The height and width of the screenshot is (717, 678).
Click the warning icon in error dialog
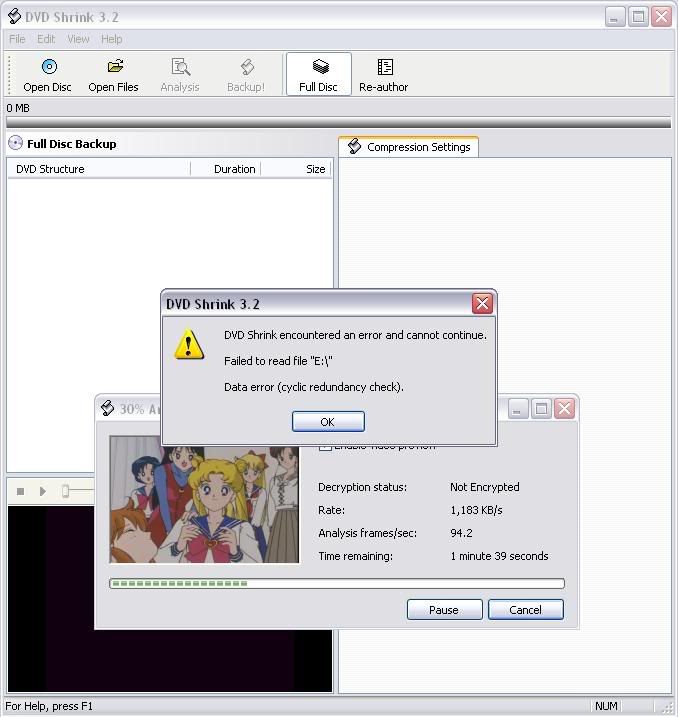point(189,344)
